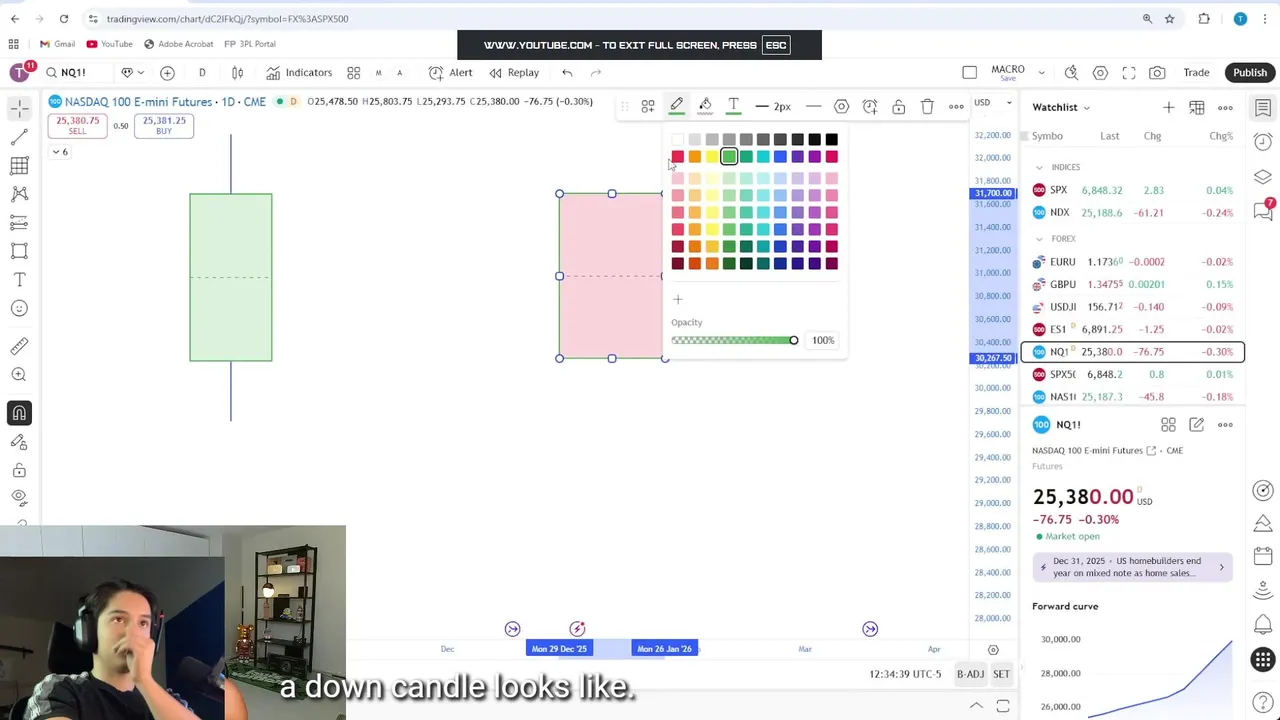This screenshot has height=720, width=1280.
Task: Pick the blue color swatch
Action: 780,157
